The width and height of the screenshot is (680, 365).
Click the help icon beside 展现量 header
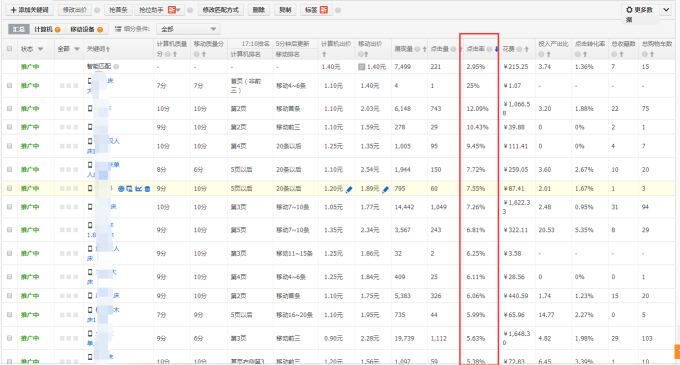click(x=418, y=49)
